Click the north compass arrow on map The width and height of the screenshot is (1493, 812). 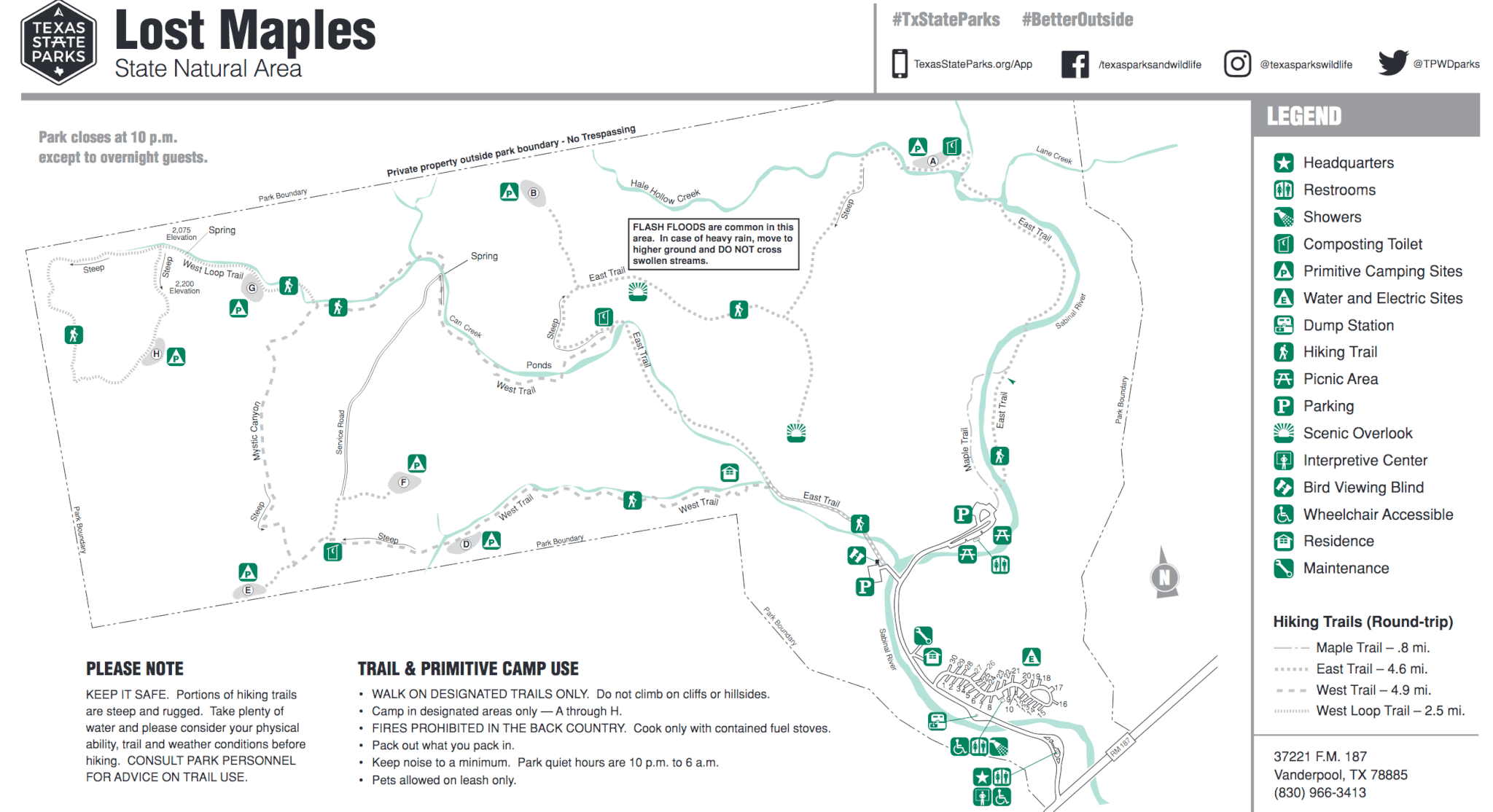click(x=1164, y=574)
